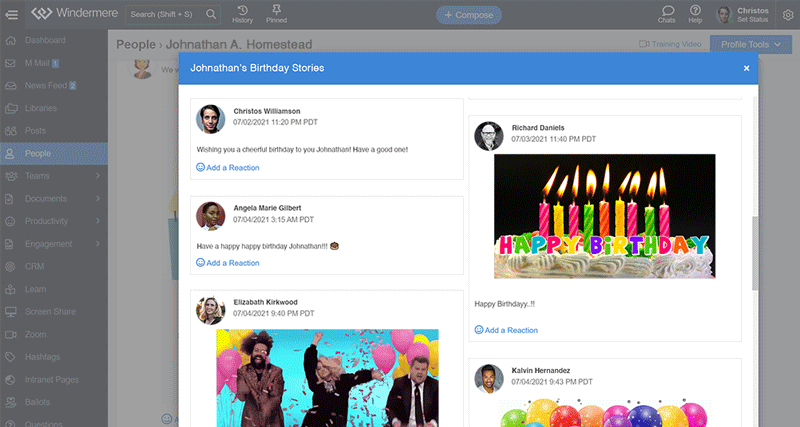Click the M Mail envelope icon
Image resolution: width=800 pixels, height=427 pixels.
(10, 63)
